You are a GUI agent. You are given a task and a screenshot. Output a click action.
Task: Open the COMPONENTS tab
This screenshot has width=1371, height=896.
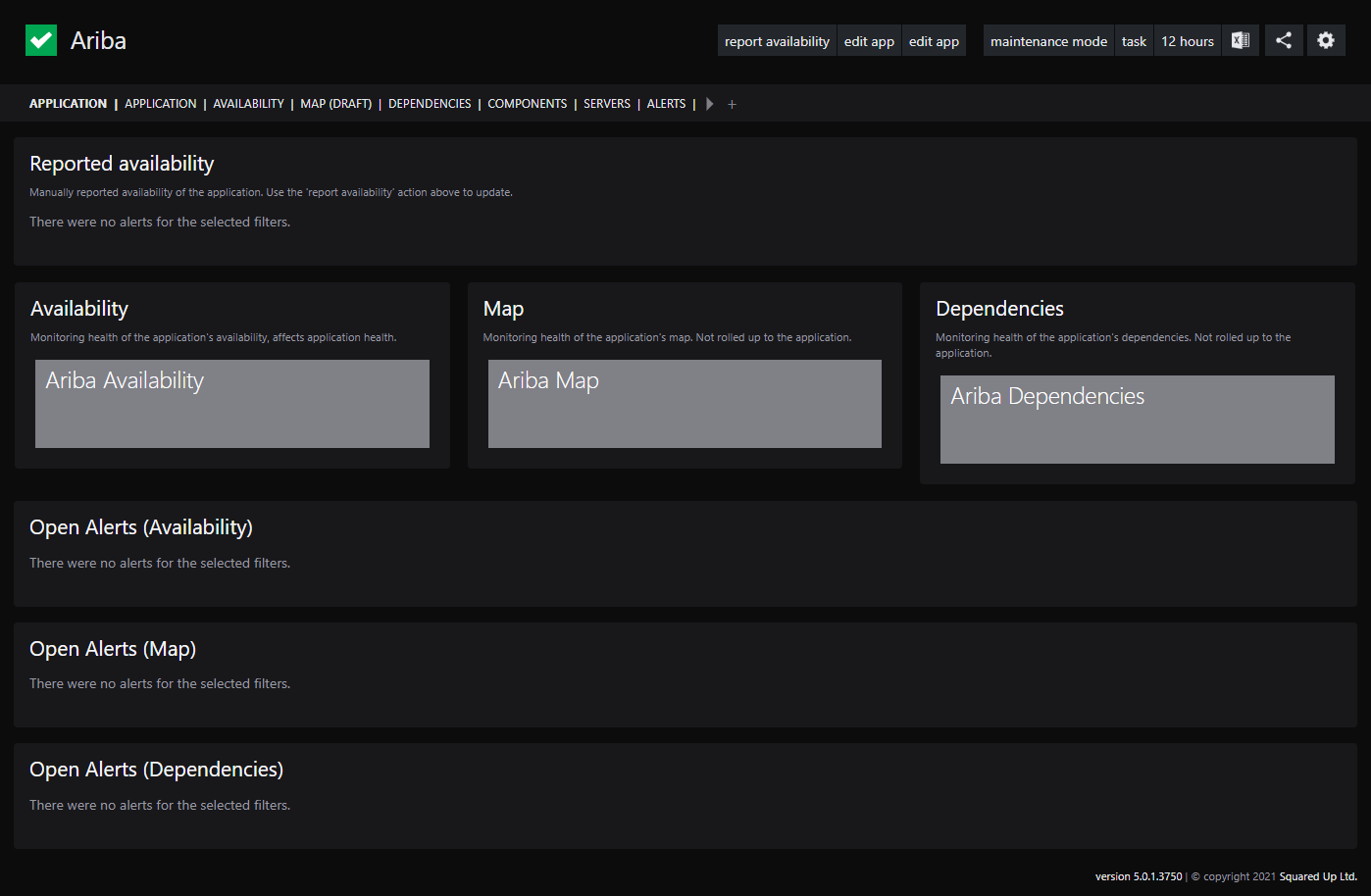point(527,103)
